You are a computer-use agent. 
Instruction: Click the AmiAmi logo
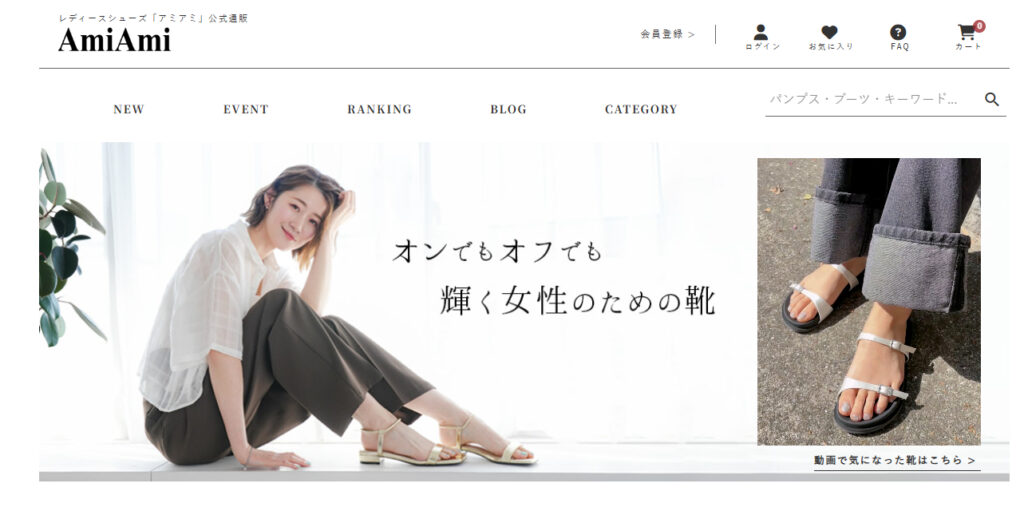(x=114, y=40)
